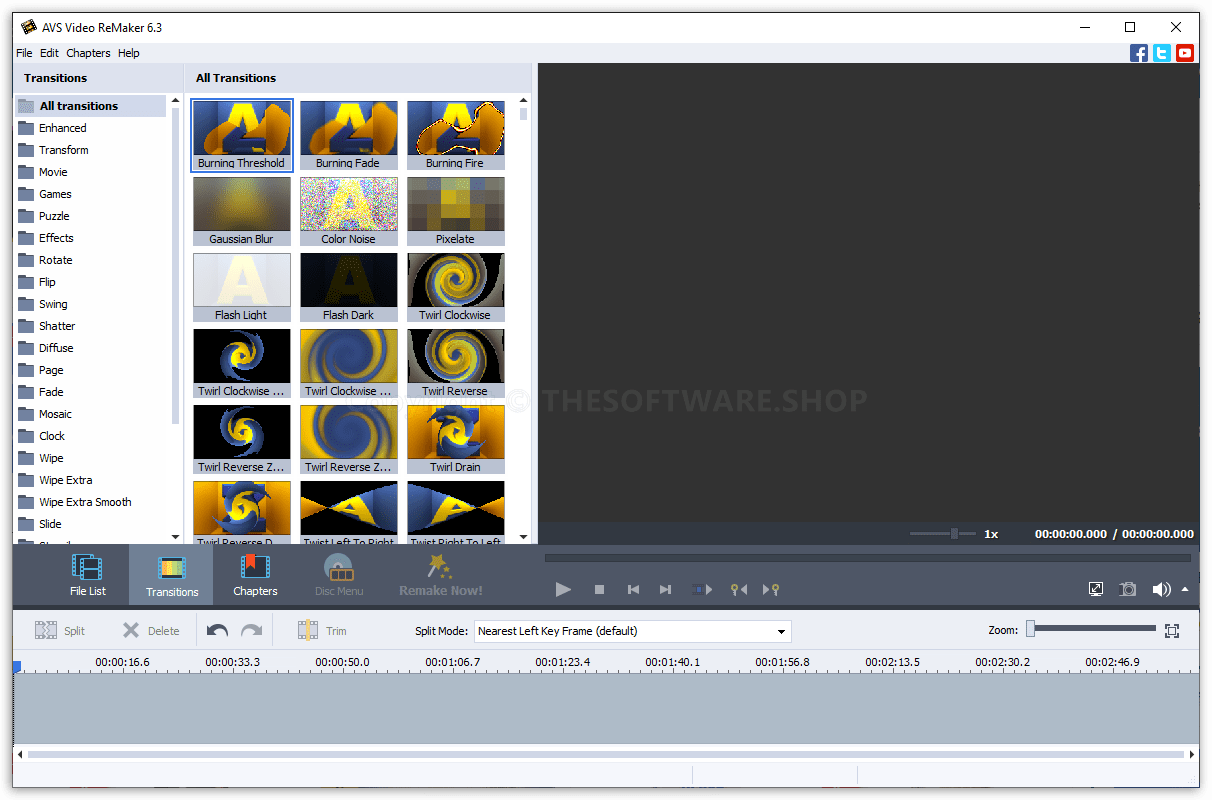Click the timeline Zoom slider
The width and height of the screenshot is (1212, 800).
(1090, 629)
